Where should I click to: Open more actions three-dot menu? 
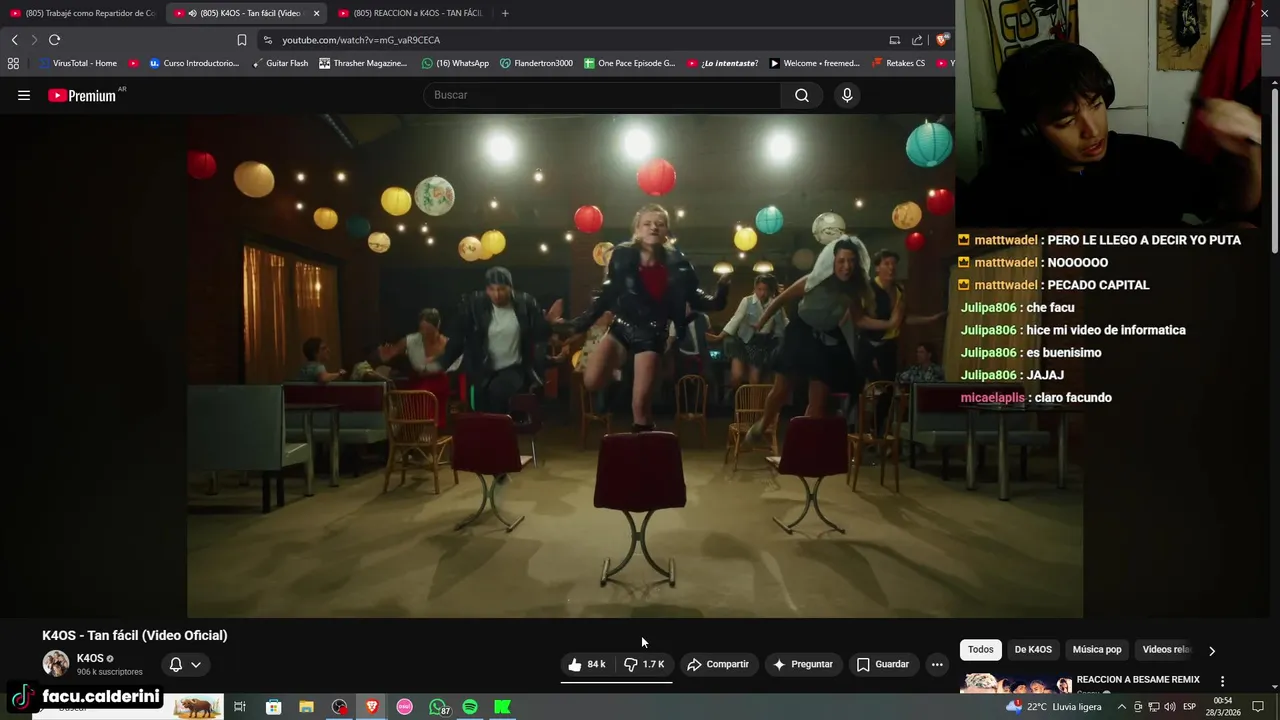[x=937, y=664]
